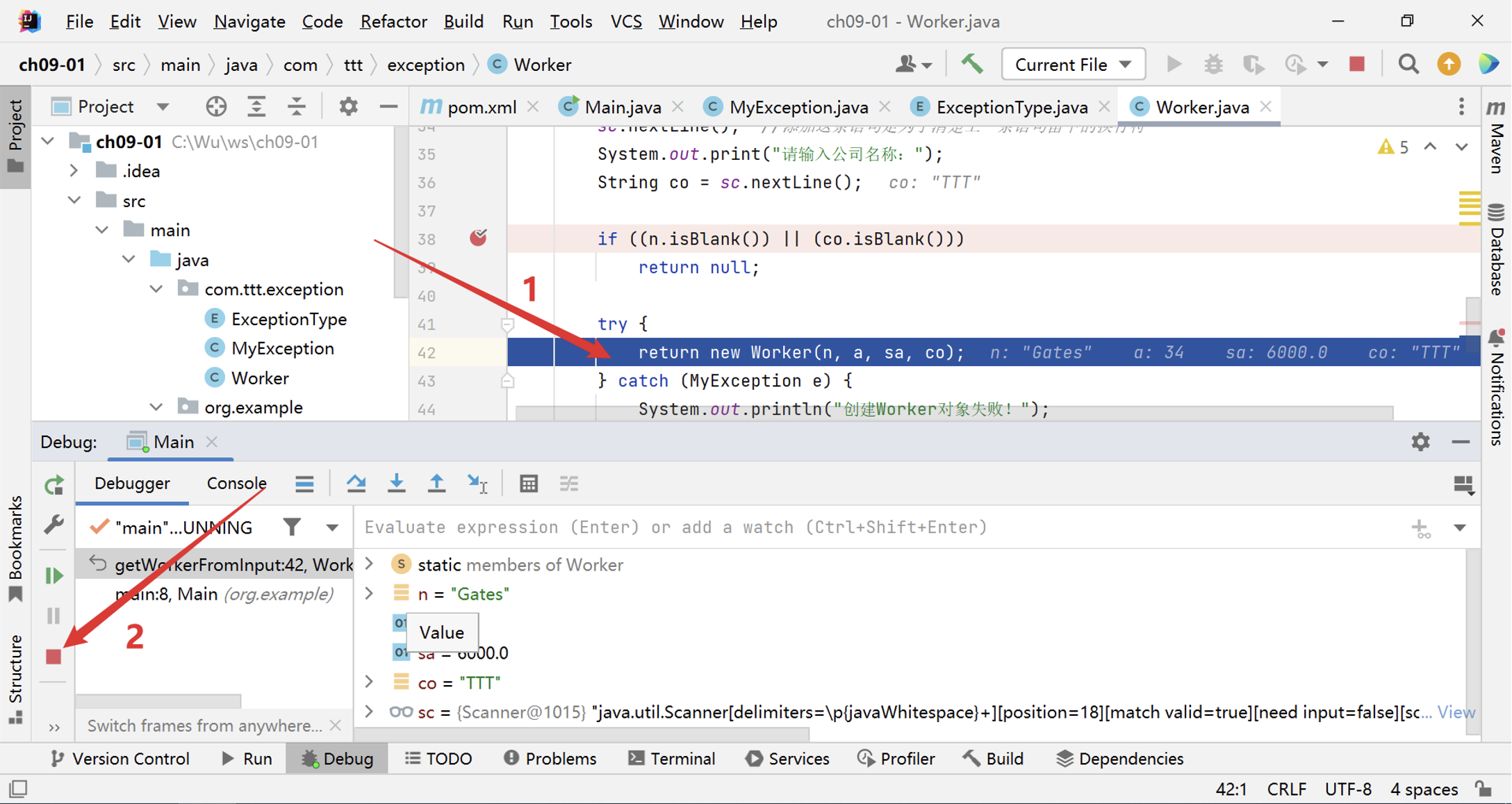Open Evaluate Expression calculator icon
This screenshot has height=804, width=1512.
(x=529, y=483)
